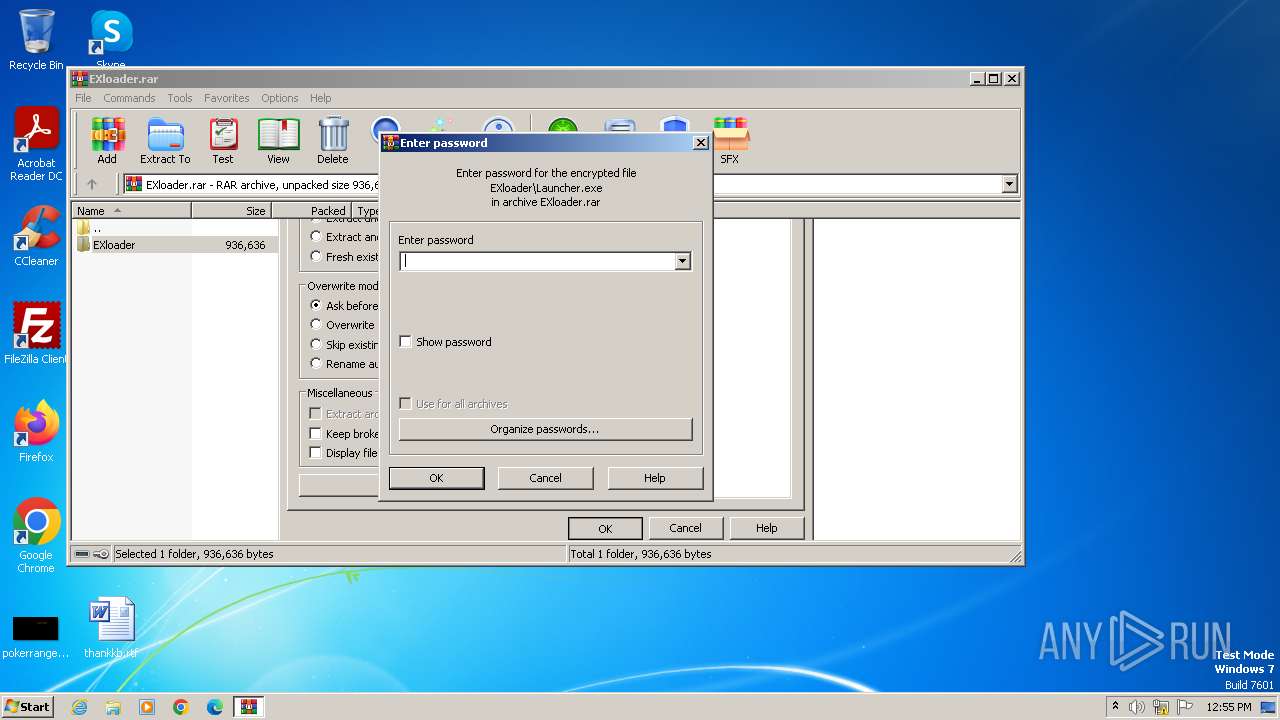
Task: Click the volume speaker tray icon
Action: pos(1137,707)
